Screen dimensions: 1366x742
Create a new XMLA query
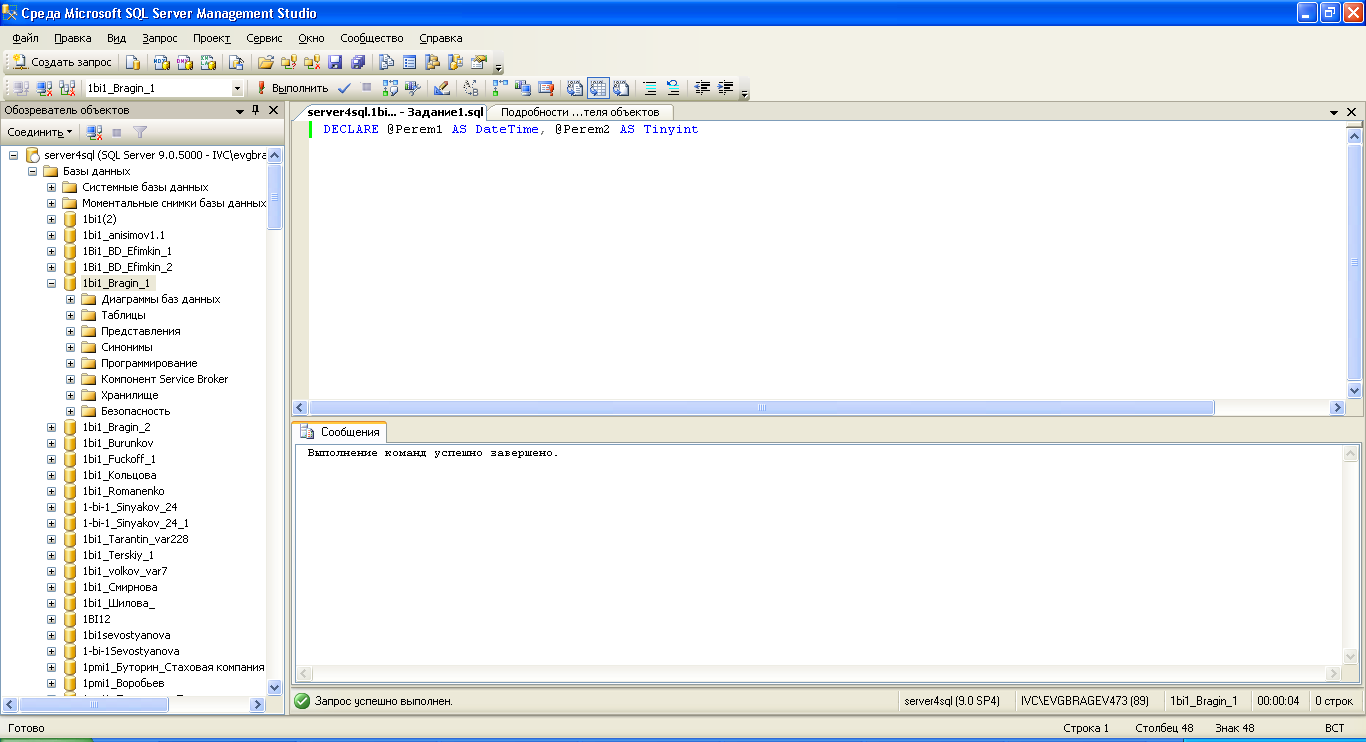click(x=208, y=62)
